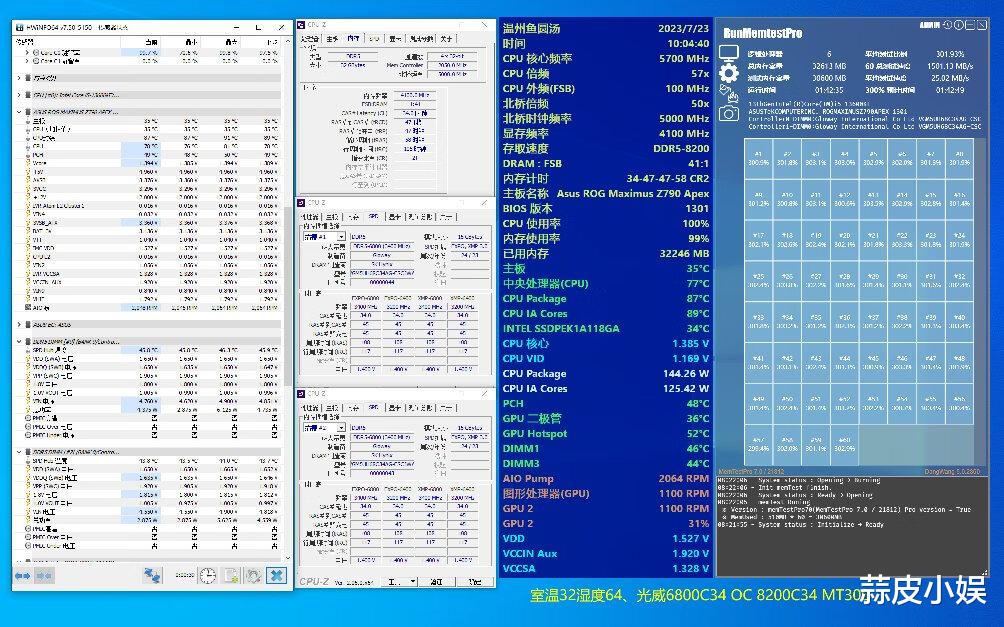This screenshot has height=627, width=1004.
Task: Select the SPD tab in middle CPU-Z window
Action: [374, 217]
